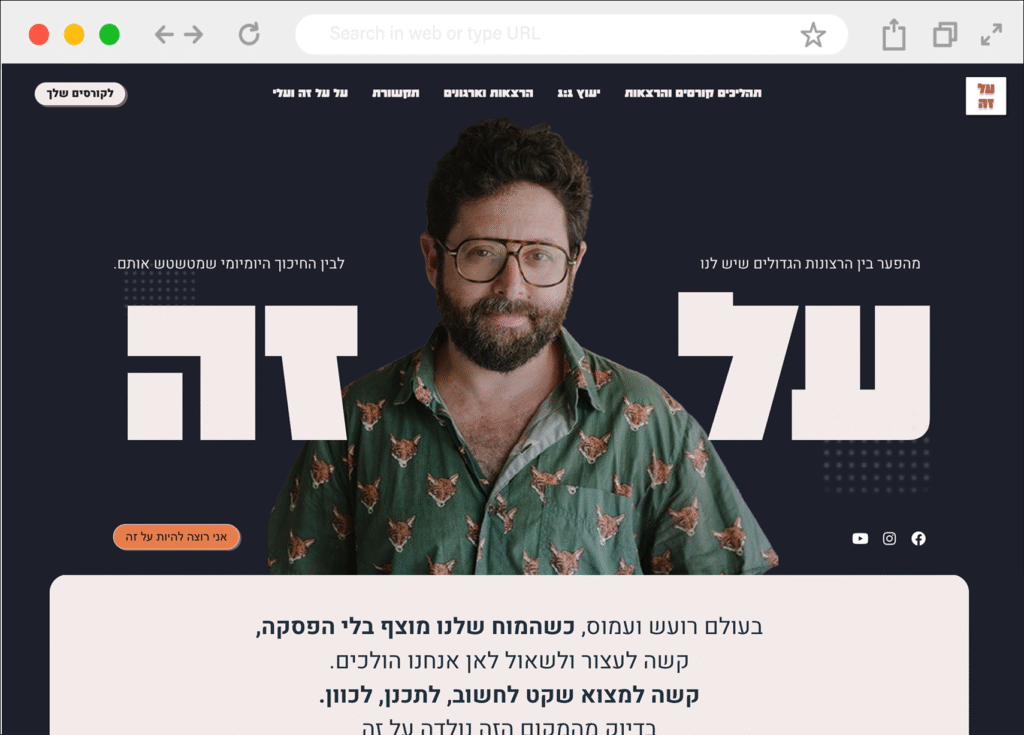Click the expand to fullscreen arrows icon
This screenshot has width=1024, height=735.
(x=991, y=34)
